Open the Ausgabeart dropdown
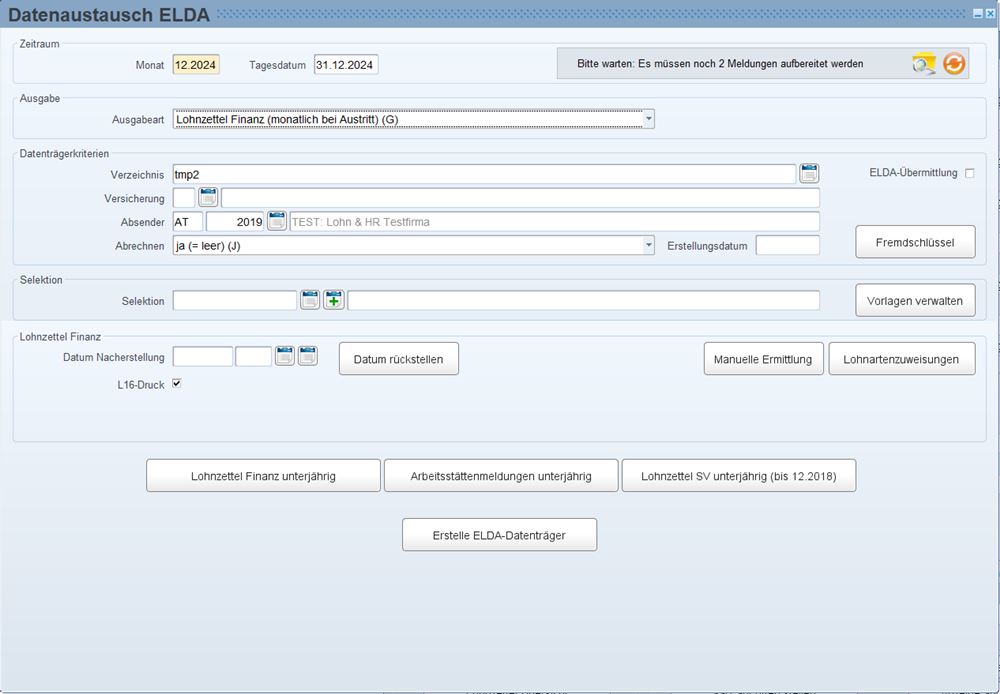1000x694 pixels. 648,119
